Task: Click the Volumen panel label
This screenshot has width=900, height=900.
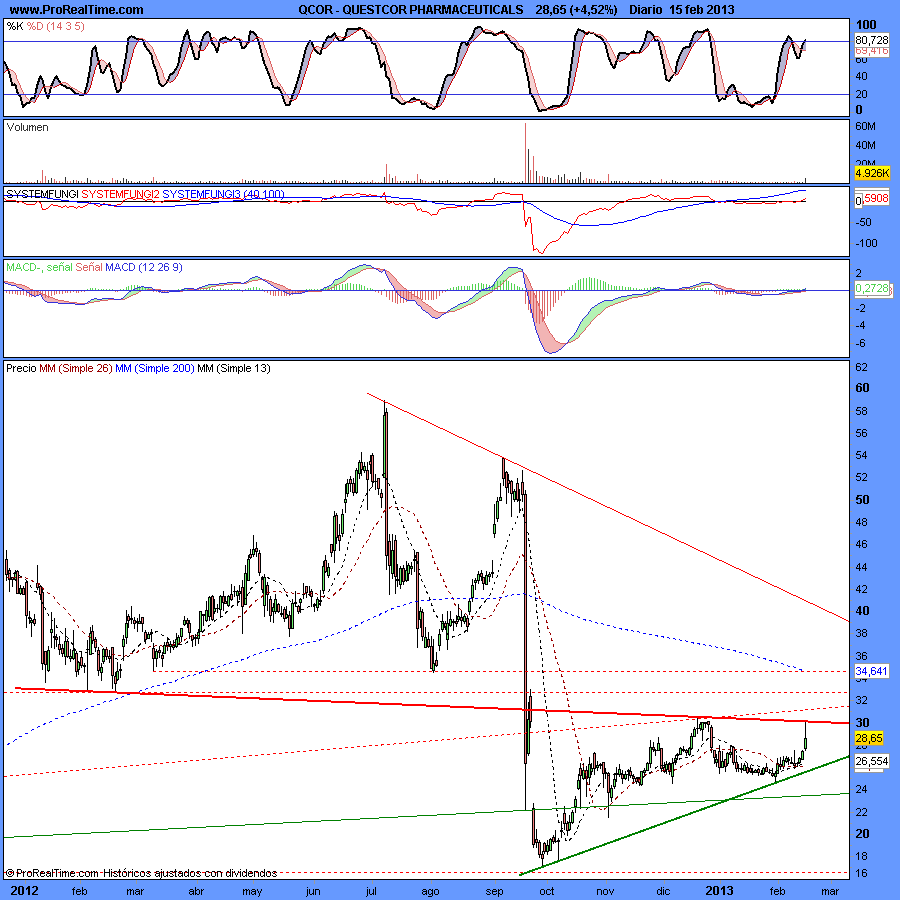Action: coord(27,128)
